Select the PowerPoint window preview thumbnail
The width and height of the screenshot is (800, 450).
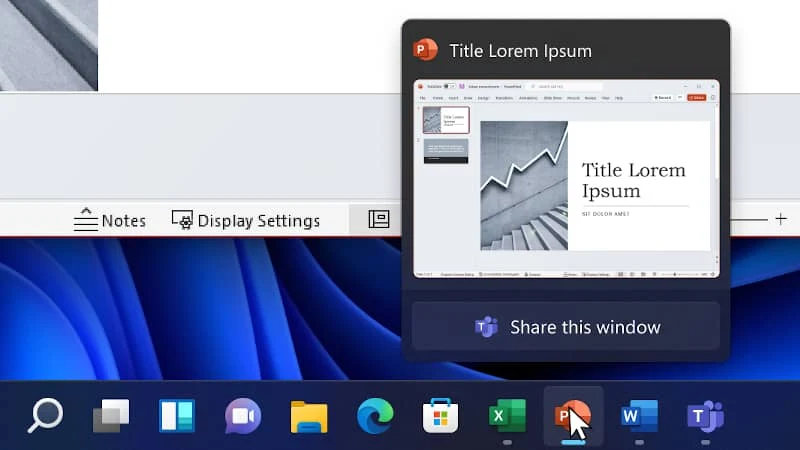pos(566,179)
